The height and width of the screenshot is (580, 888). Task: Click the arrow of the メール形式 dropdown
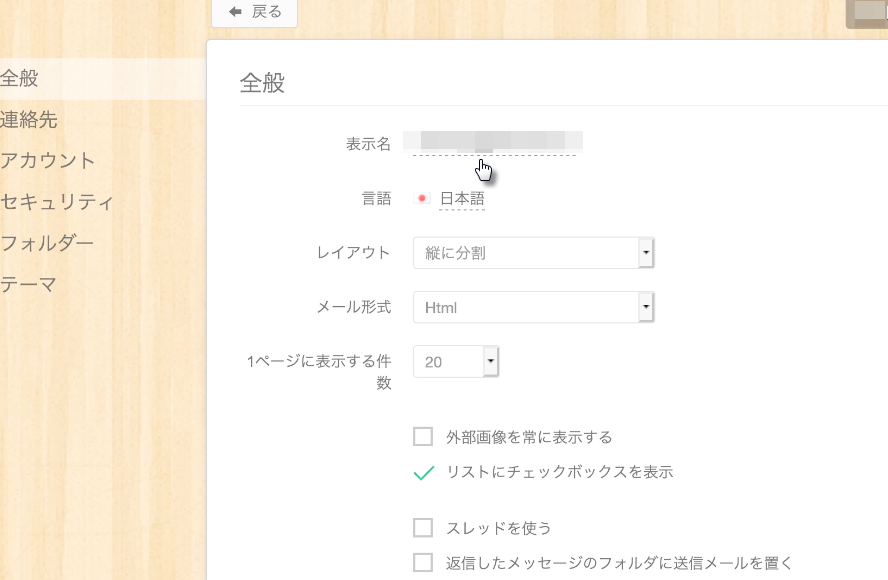(x=646, y=307)
